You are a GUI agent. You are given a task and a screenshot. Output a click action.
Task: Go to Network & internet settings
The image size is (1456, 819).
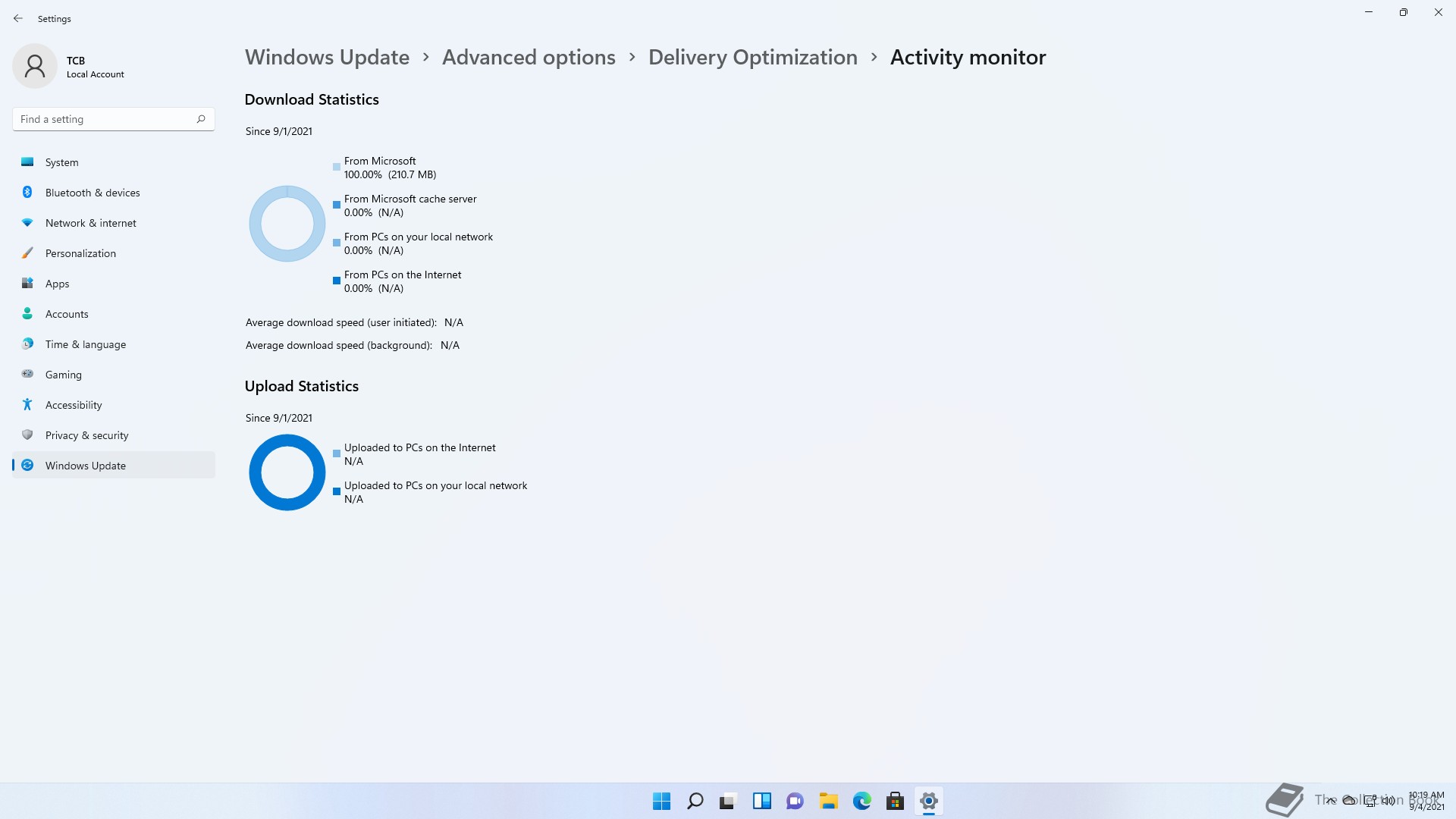[x=114, y=223]
